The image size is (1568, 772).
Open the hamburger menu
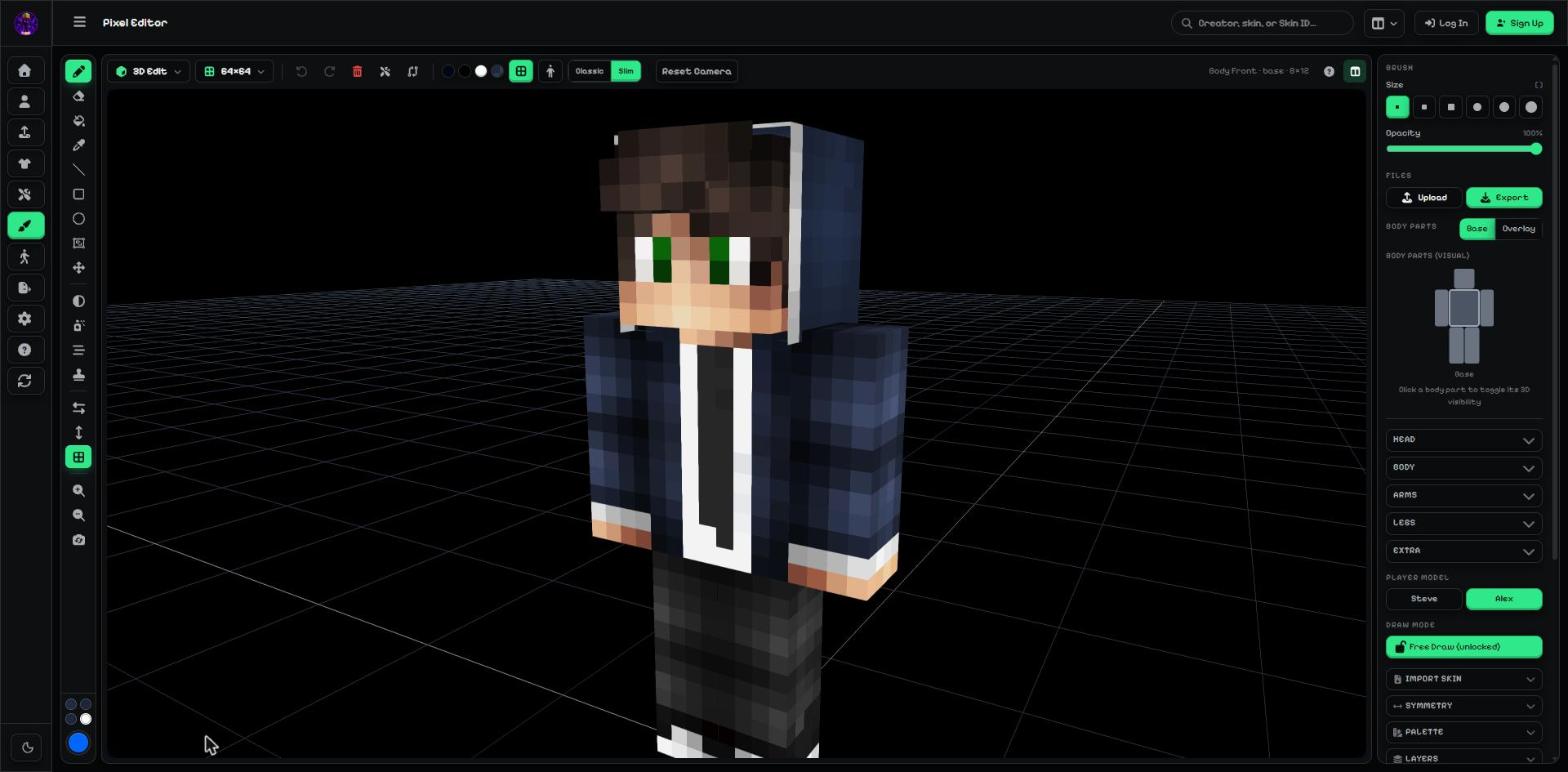tap(80, 22)
